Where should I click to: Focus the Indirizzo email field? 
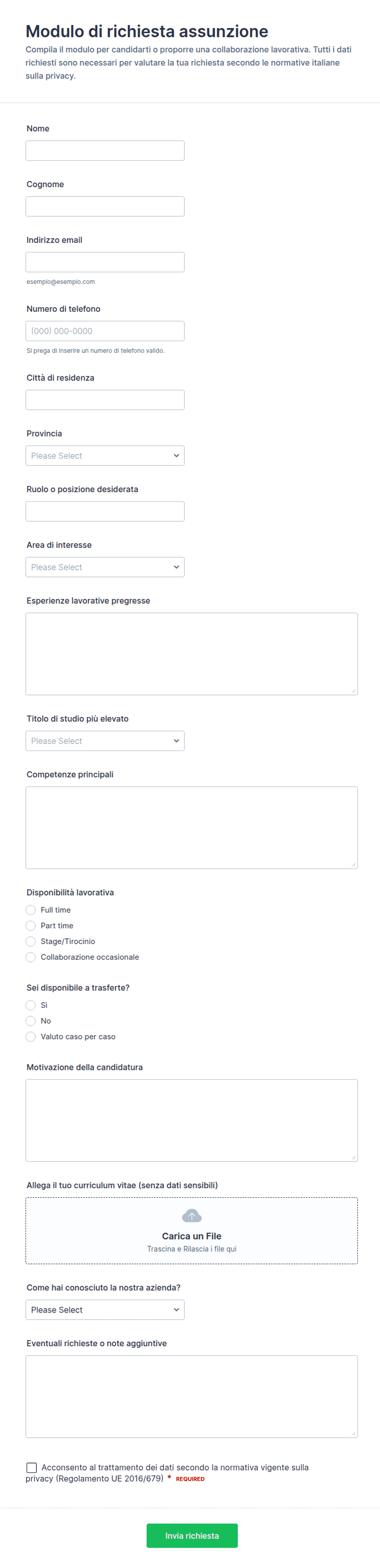(105, 262)
